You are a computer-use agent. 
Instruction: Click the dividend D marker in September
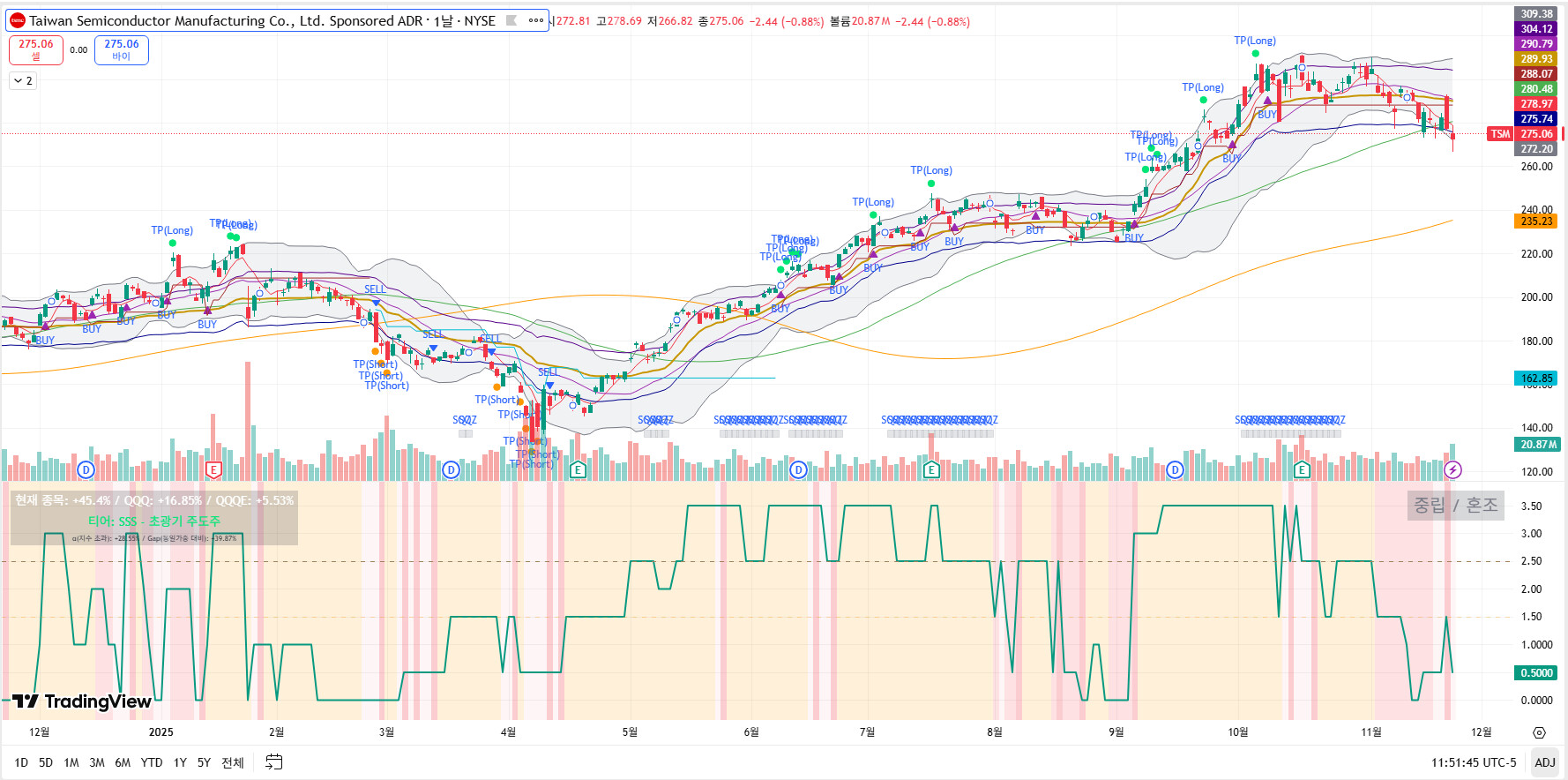[1175, 469]
